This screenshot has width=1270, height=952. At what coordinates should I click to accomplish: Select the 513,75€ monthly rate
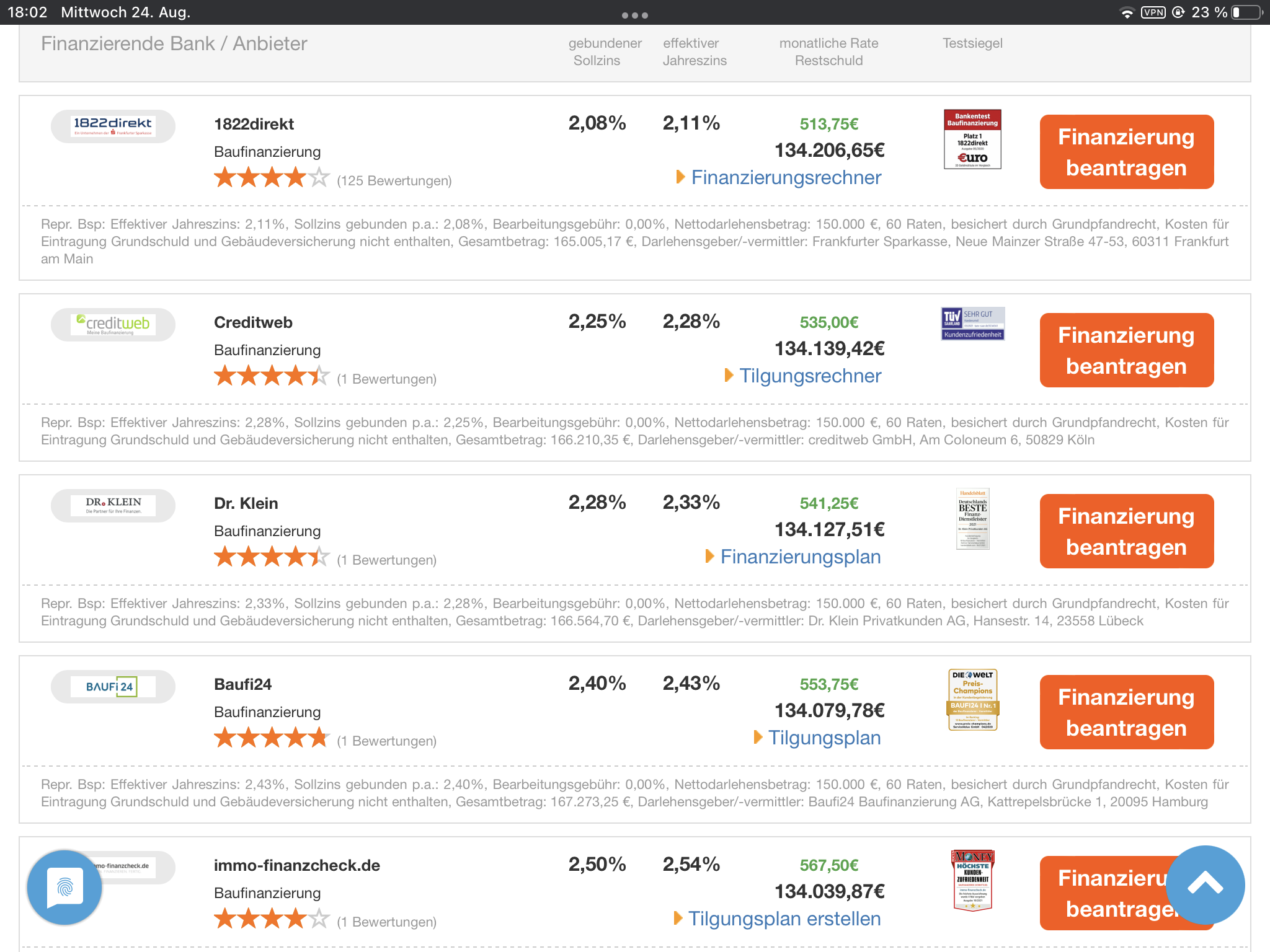pos(829,124)
